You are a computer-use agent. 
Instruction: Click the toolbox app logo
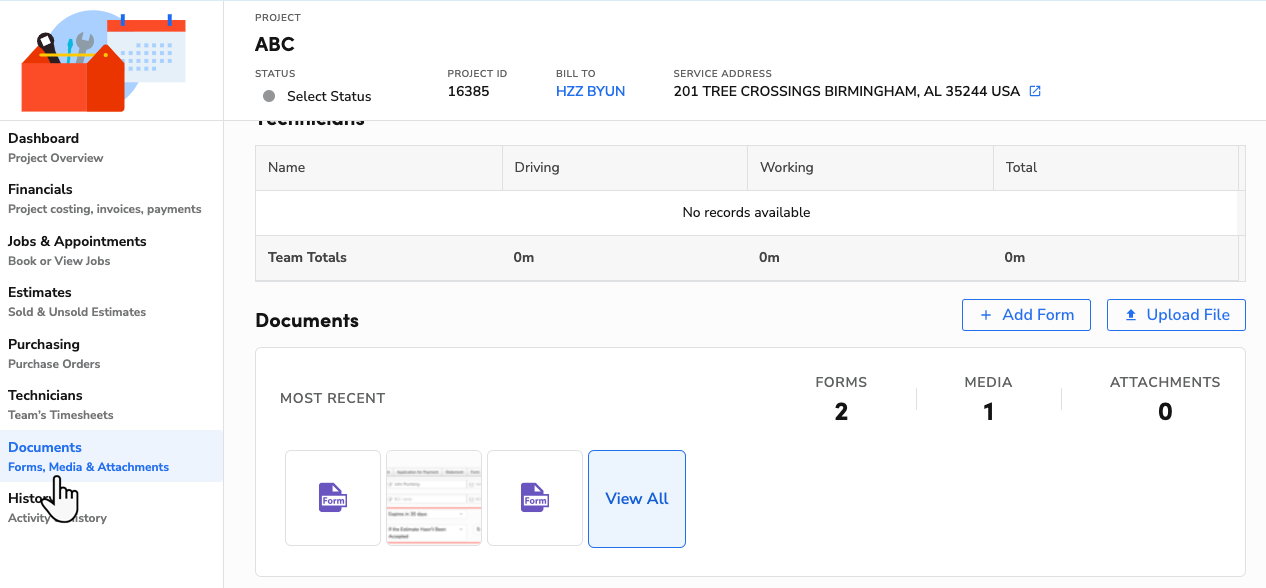point(97,59)
